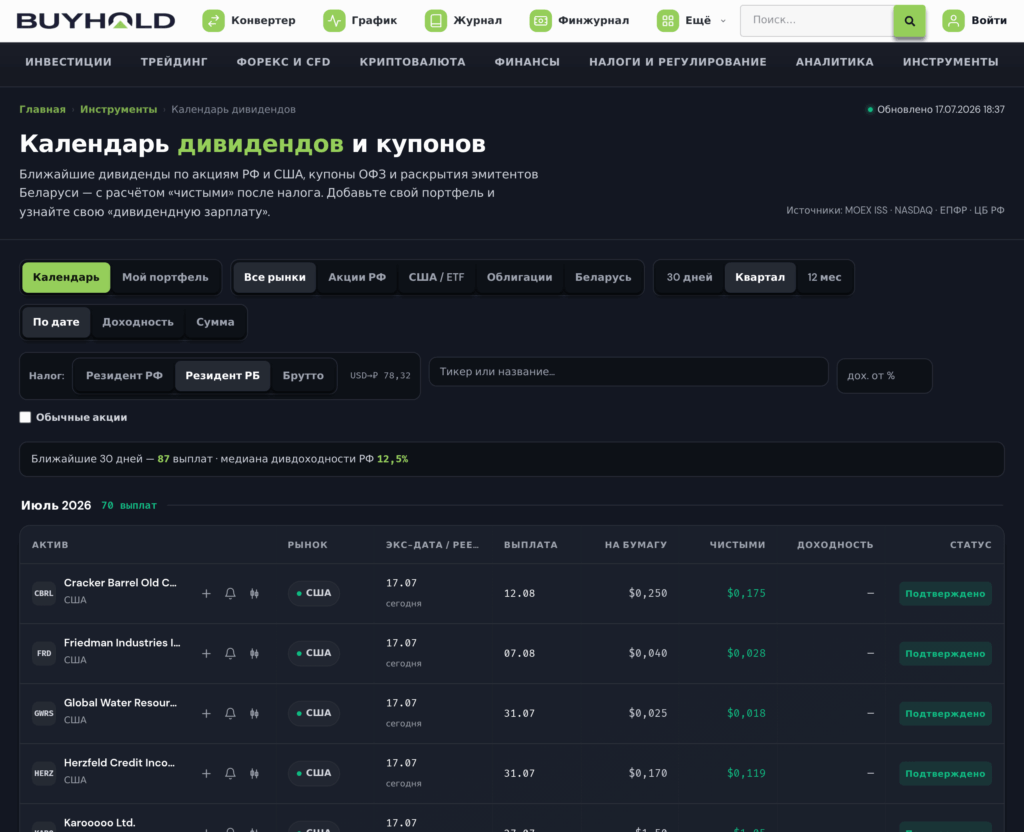Image resolution: width=1024 pixels, height=832 pixels.
Task: Set bell alert for Cracker Barrel
Action: point(231,594)
